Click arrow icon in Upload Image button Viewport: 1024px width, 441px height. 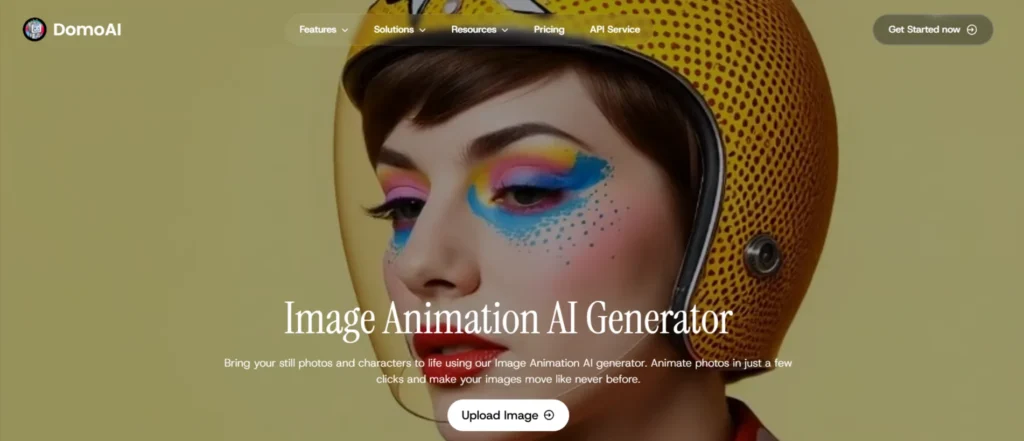549,415
